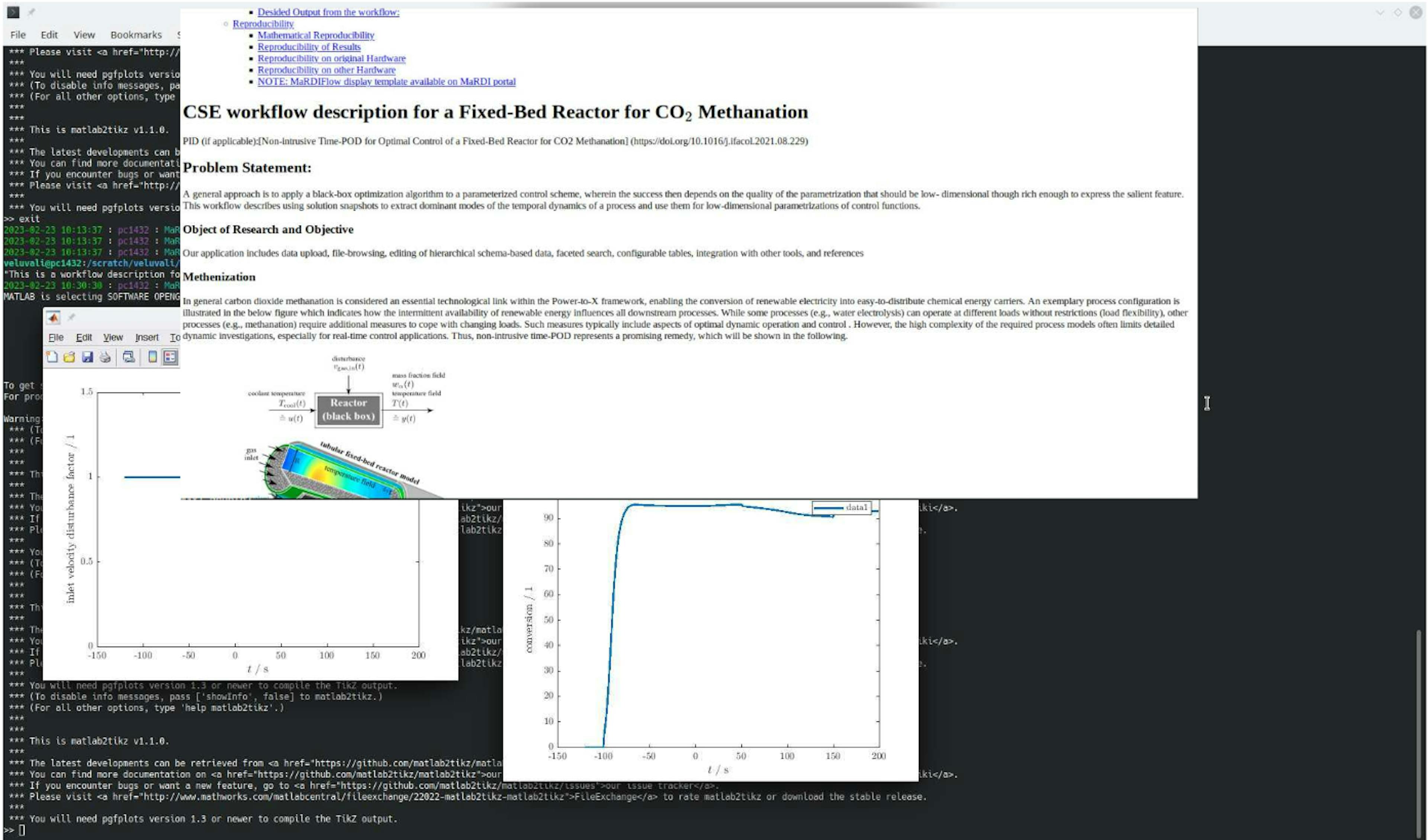This screenshot has width=1428, height=840.
Task: Open the Reproducibility of Results link
Action: pyautogui.click(x=309, y=47)
